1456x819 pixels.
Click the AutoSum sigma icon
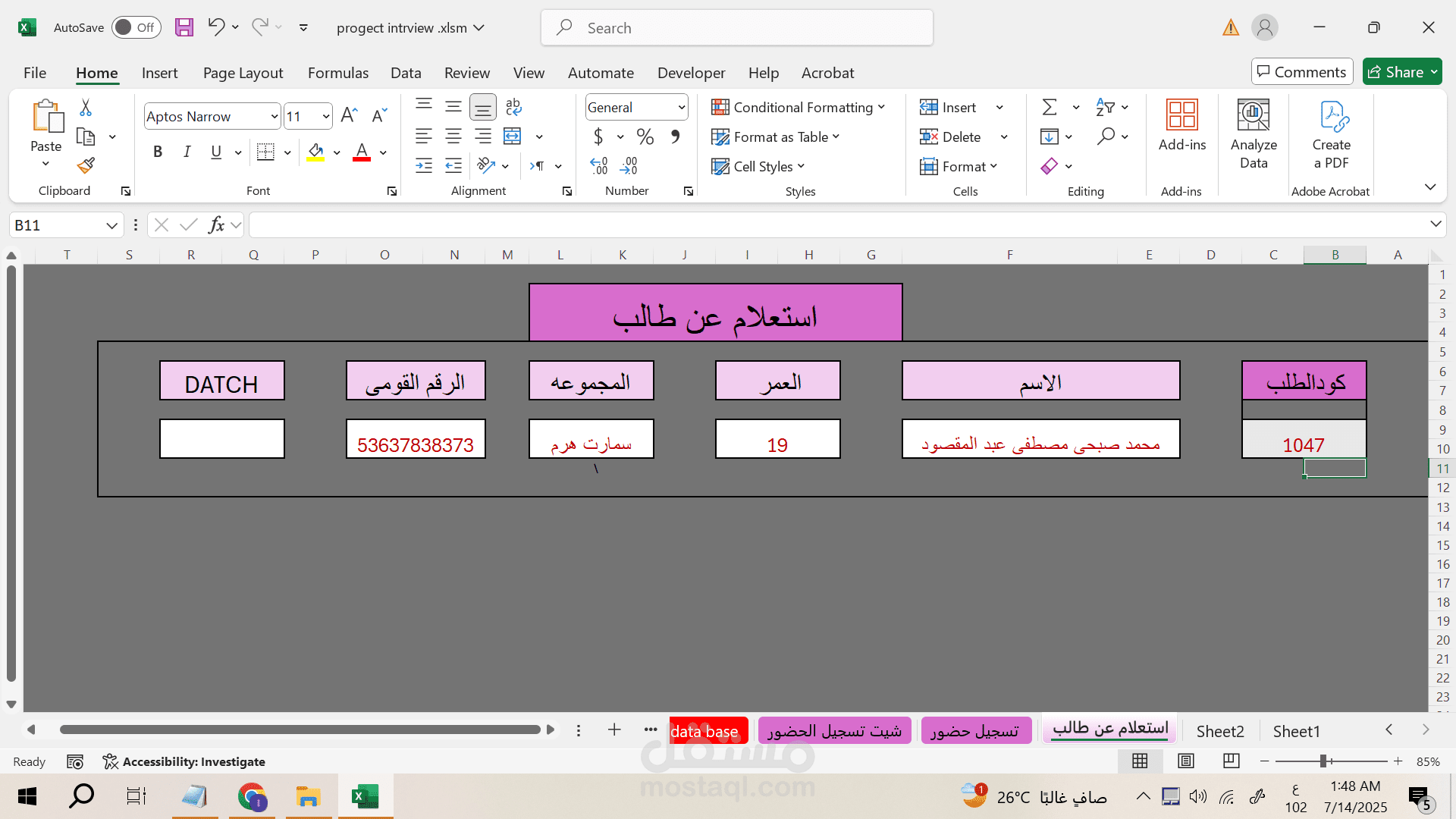coord(1050,107)
